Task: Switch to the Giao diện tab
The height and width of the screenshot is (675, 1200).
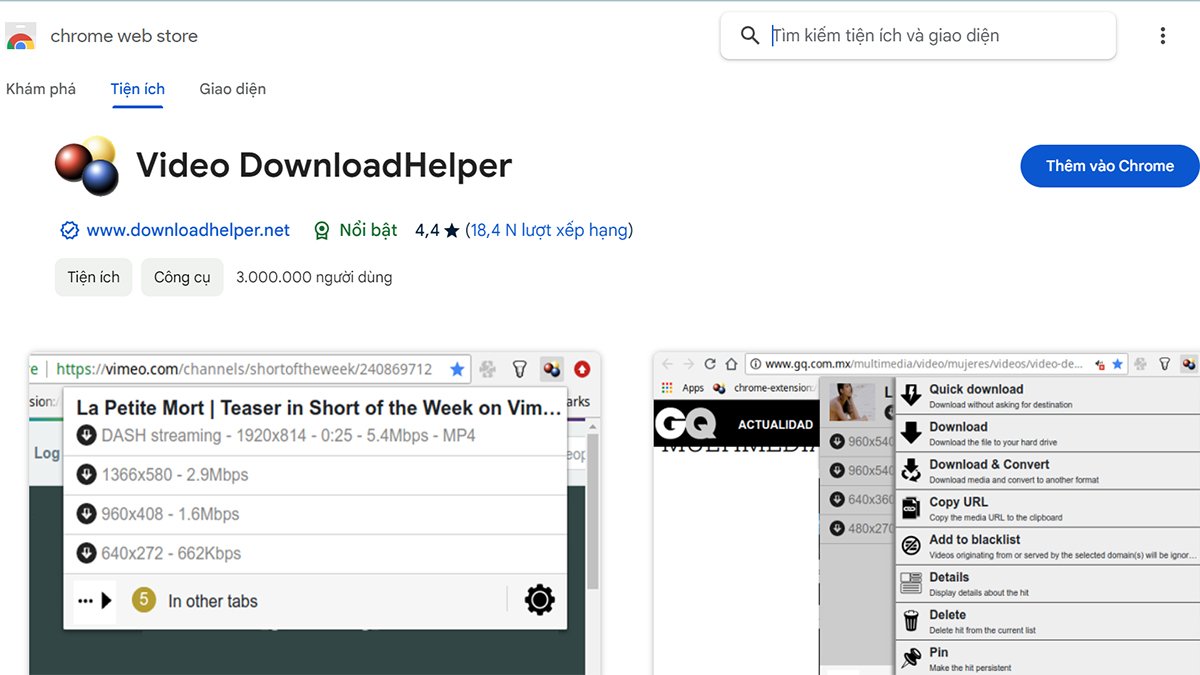Action: (x=232, y=88)
